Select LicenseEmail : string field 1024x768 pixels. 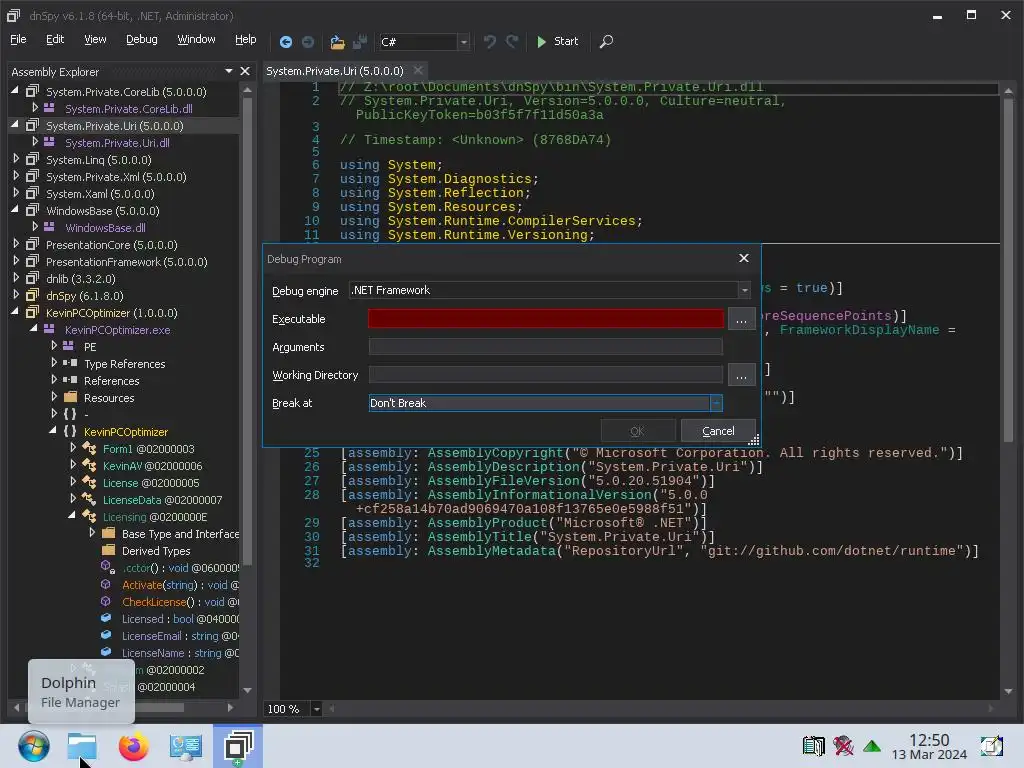click(x=180, y=635)
